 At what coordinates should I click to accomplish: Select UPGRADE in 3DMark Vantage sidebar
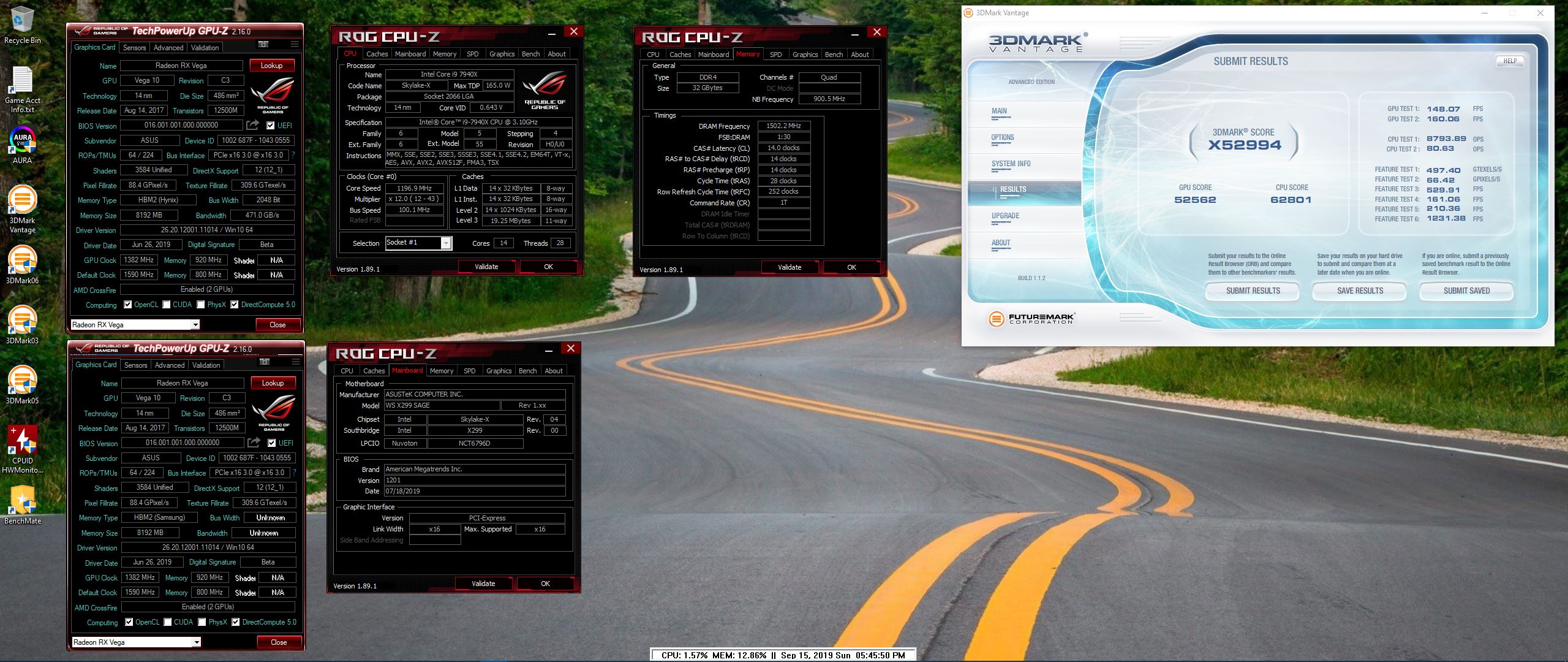1006,216
